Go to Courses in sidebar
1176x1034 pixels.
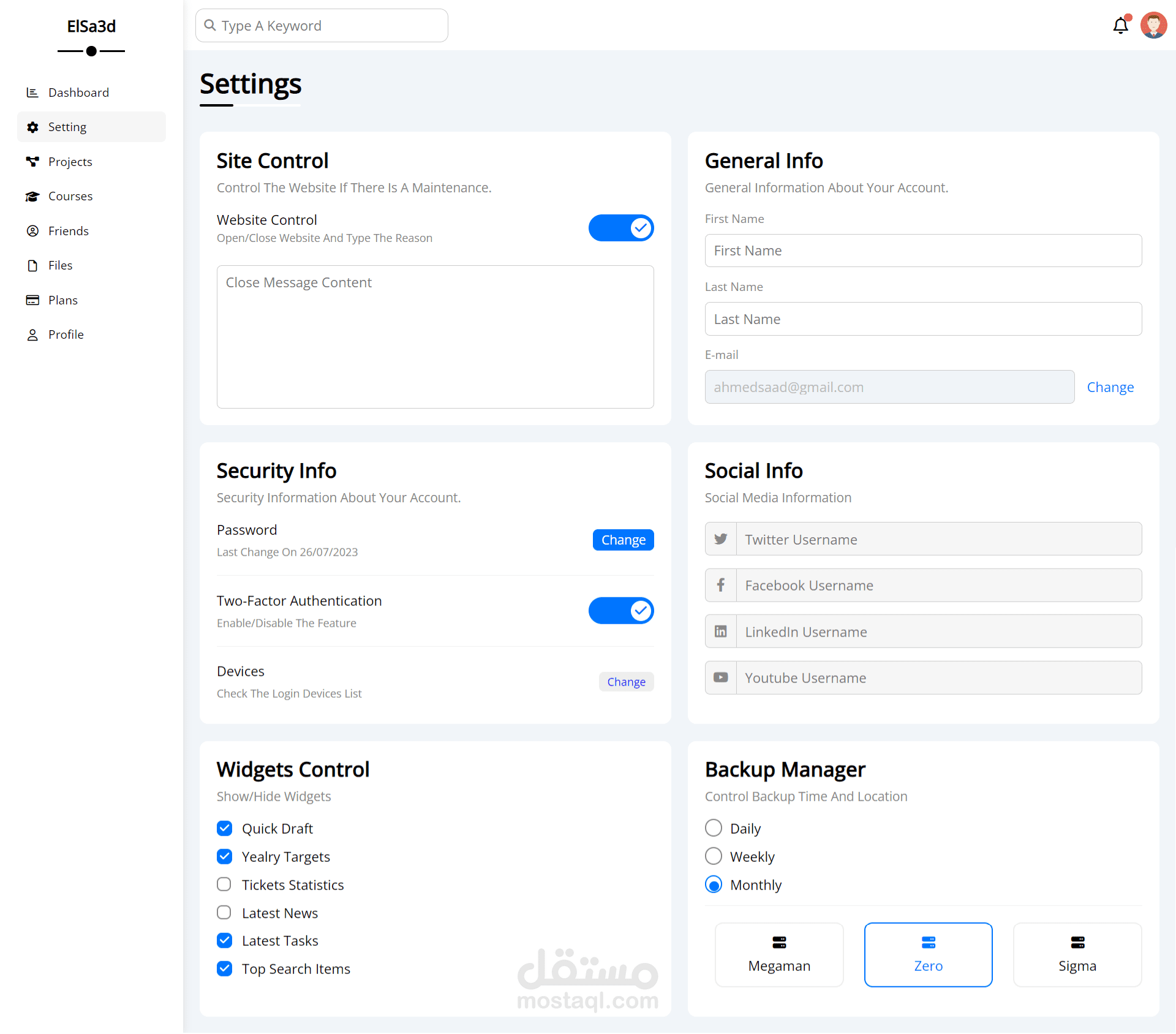[70, 196]
